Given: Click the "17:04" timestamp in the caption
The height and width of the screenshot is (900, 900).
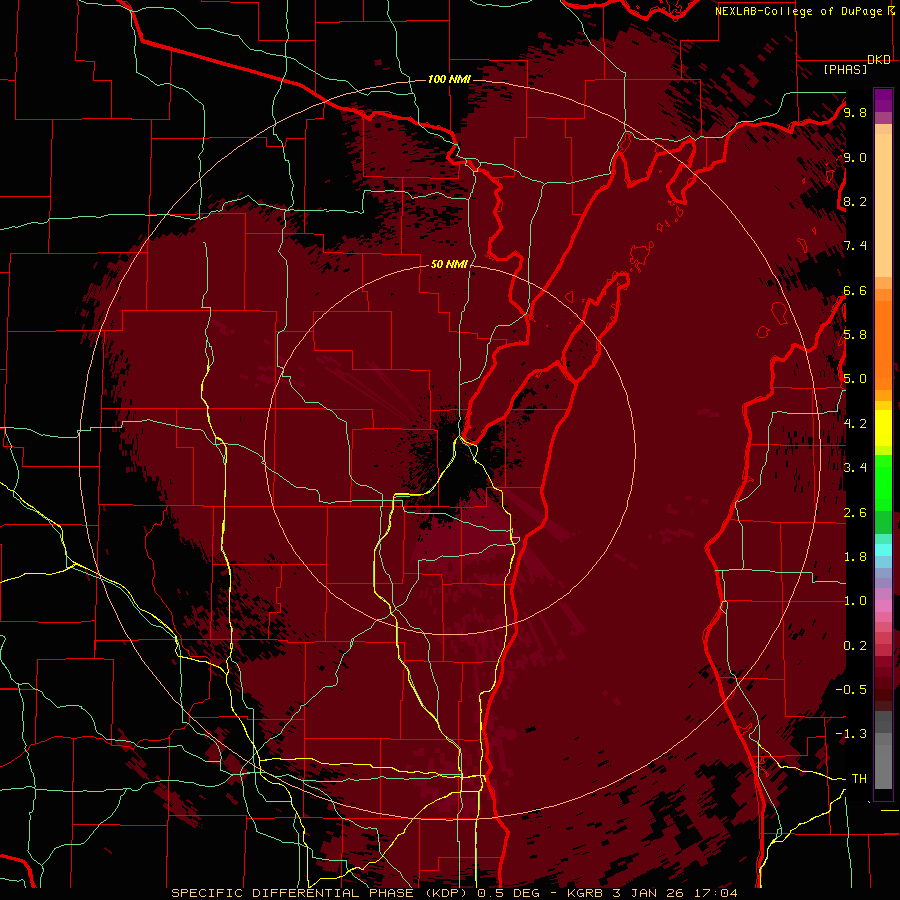Looking at the screenshot, I should [x=716, y=893].
